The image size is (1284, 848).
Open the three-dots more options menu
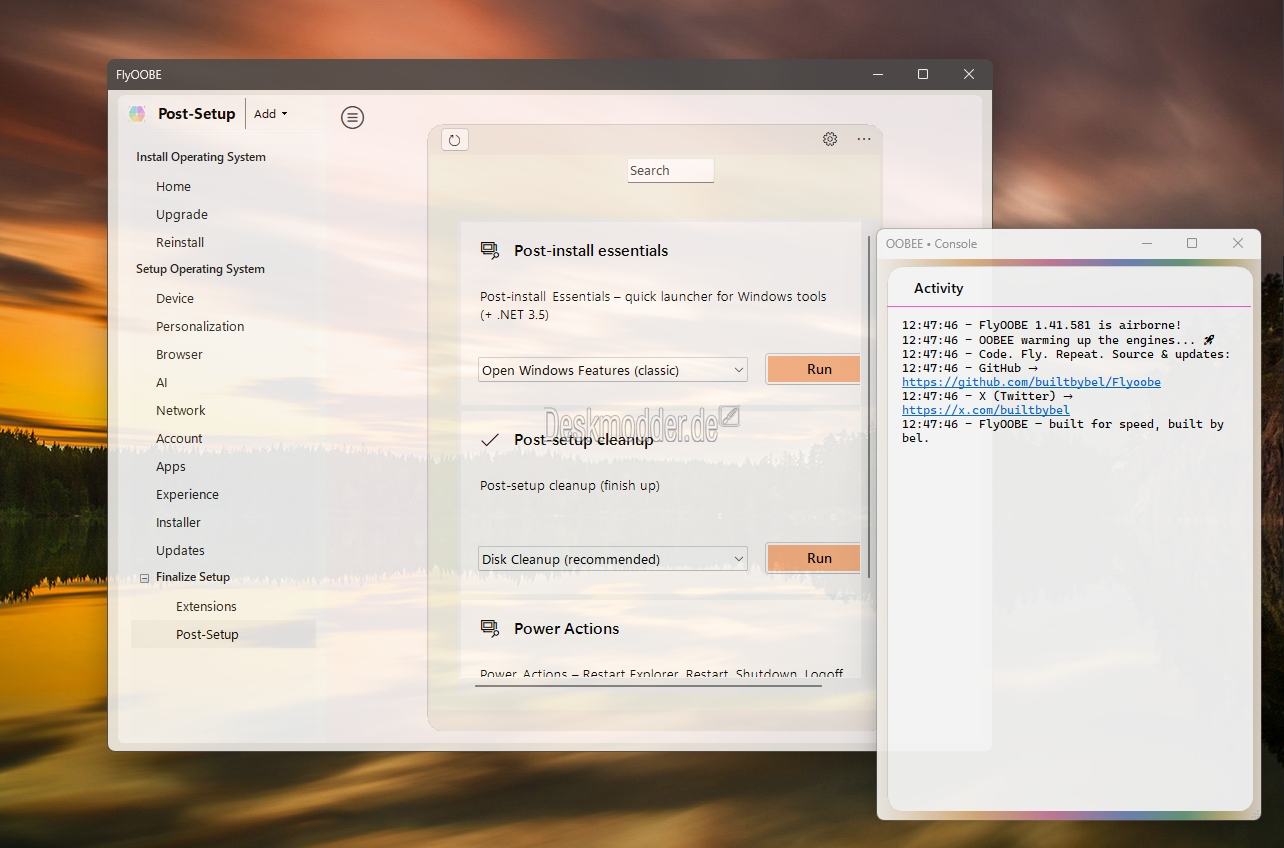point(864,139)
